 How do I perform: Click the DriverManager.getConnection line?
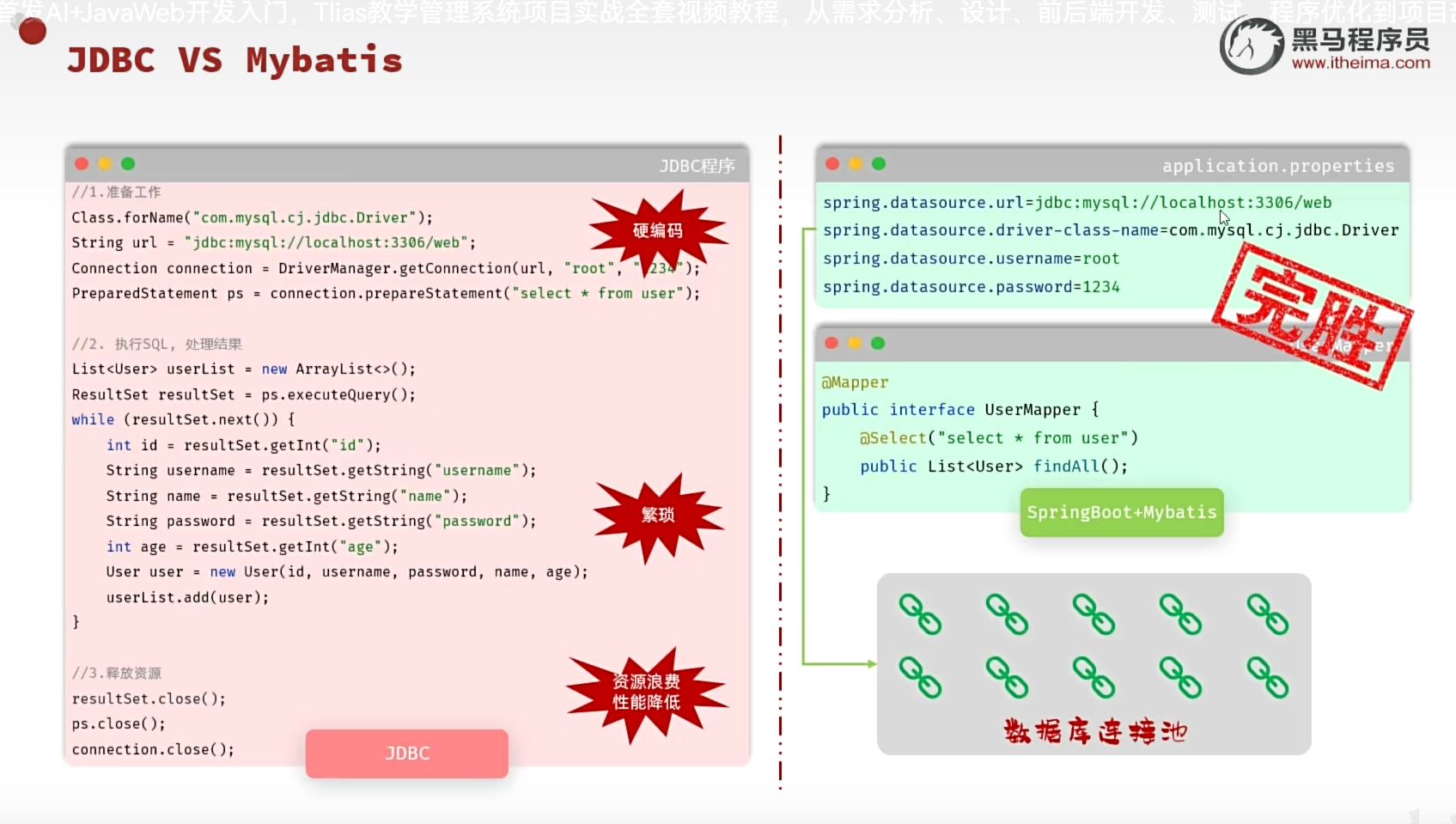point(386,268)
